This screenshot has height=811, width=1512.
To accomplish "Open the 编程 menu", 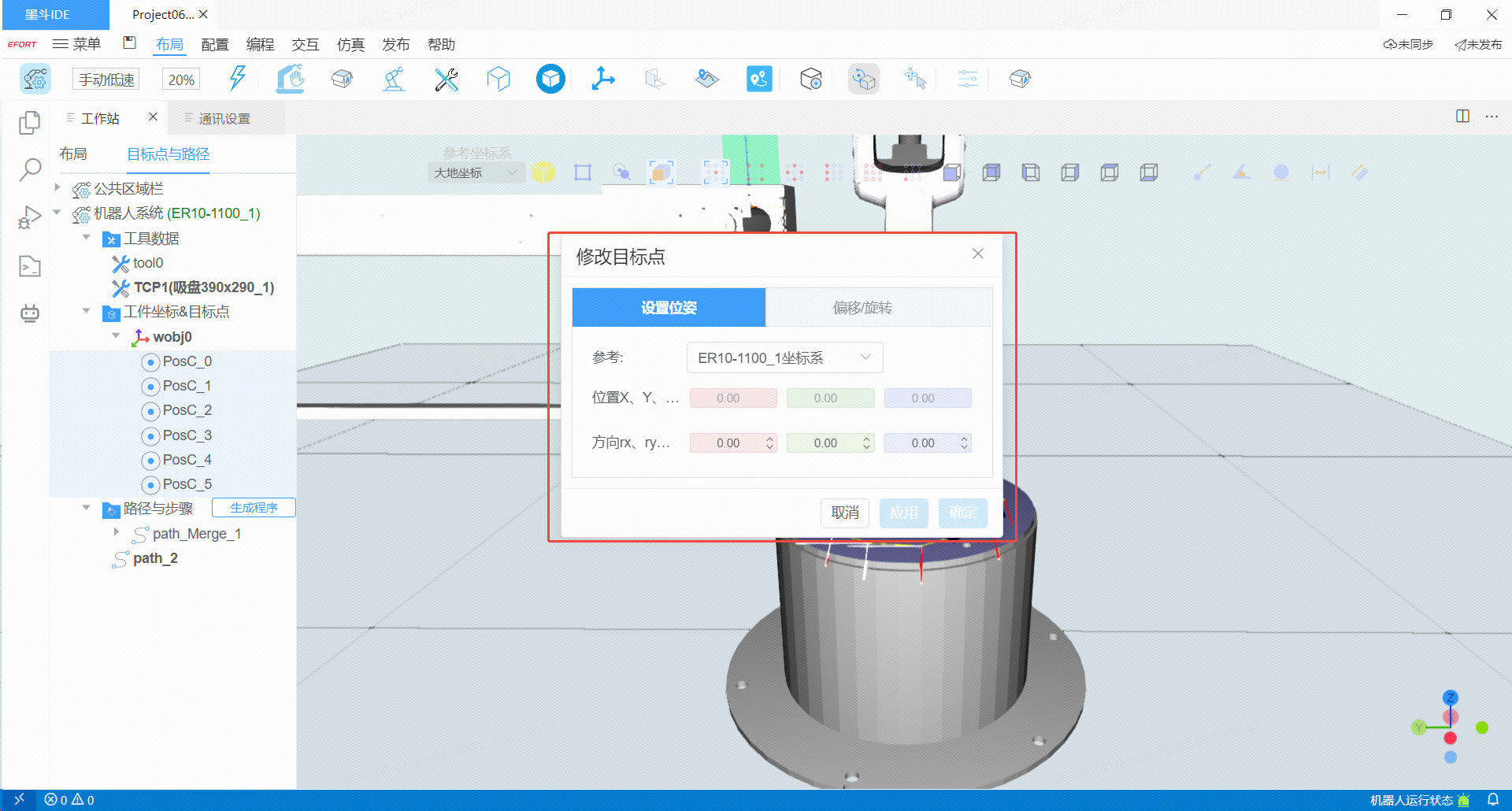I will 260,45.
